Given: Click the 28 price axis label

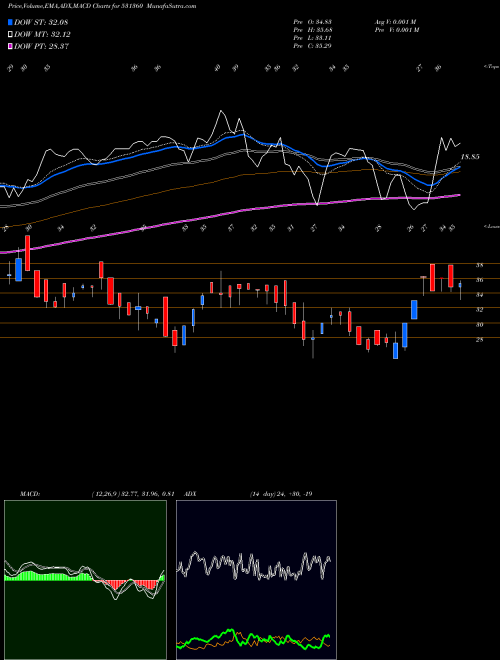Looking at the screenshot, I should coord(479,339).
